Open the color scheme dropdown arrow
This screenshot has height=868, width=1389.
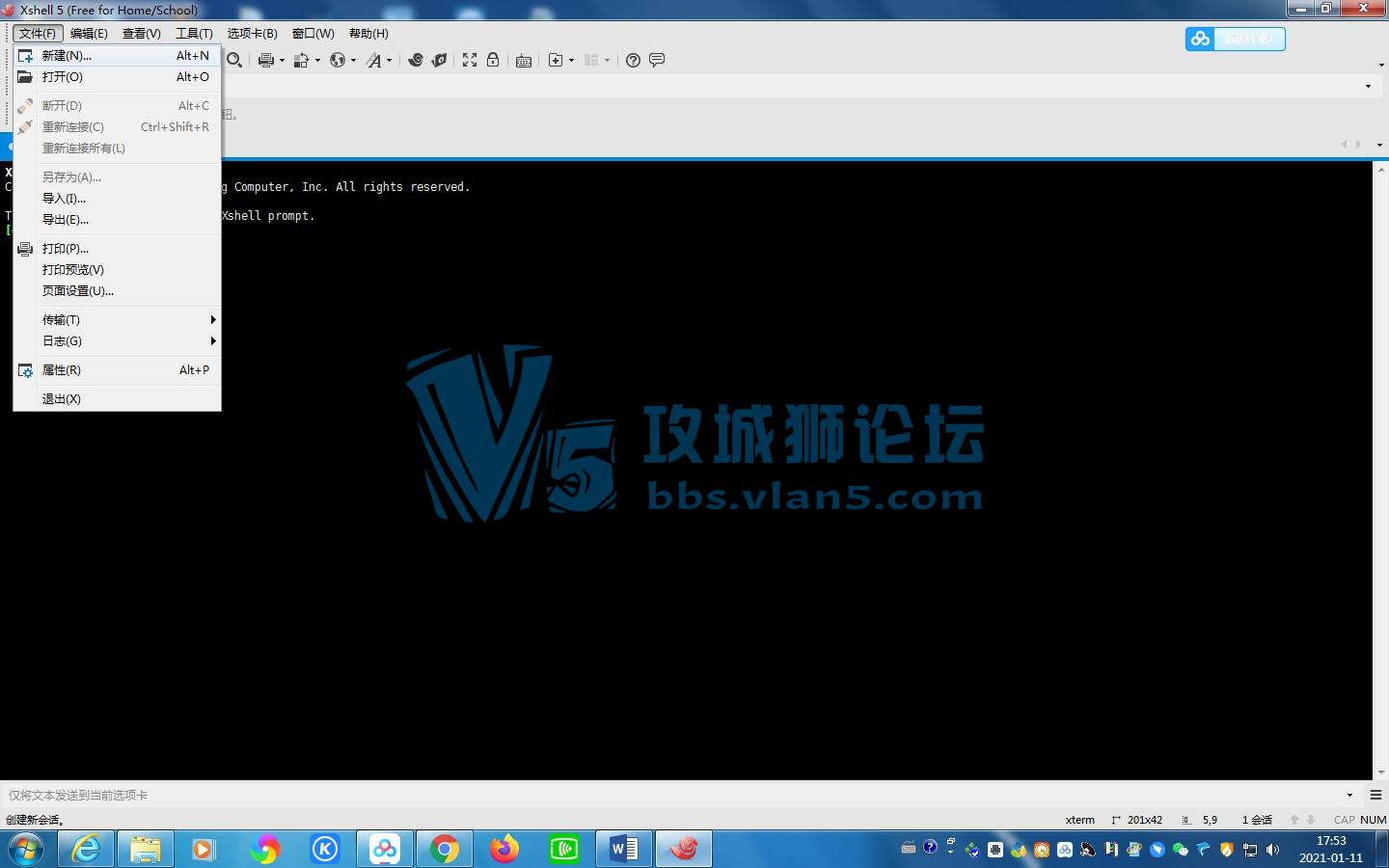(317, 60)
